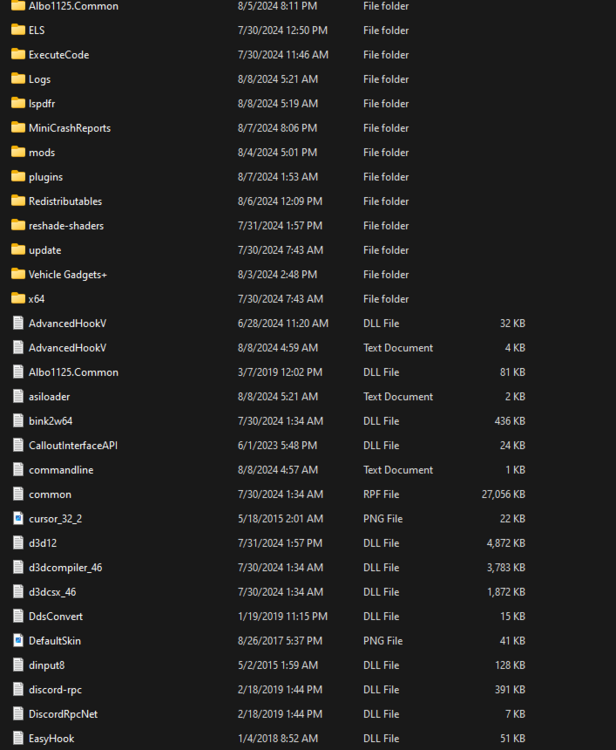Image resolution: width=616 pixels, height=750 pixels.
Task: Select the asiloader file icon
Action: 18,397
